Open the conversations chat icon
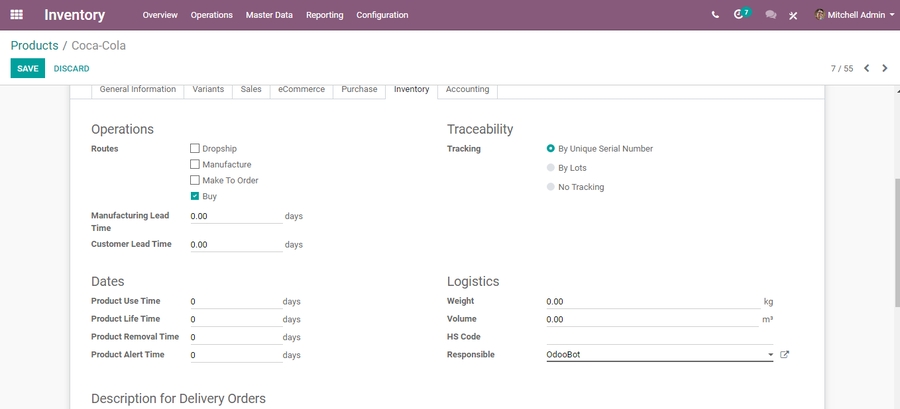 click(770, 15)
